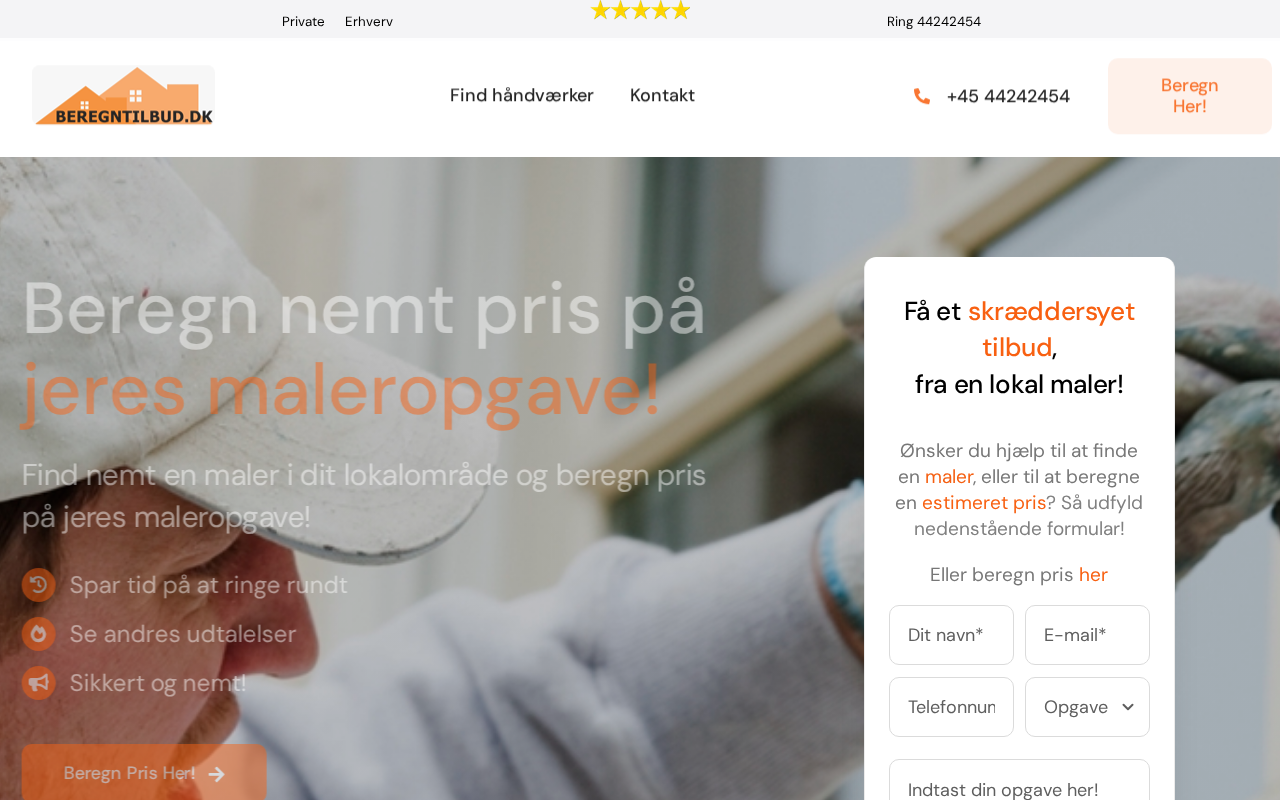Screen dimensions: 1280x800
Task: Switch to Private section
Action: pyautogui.click(x=303, y=21)
